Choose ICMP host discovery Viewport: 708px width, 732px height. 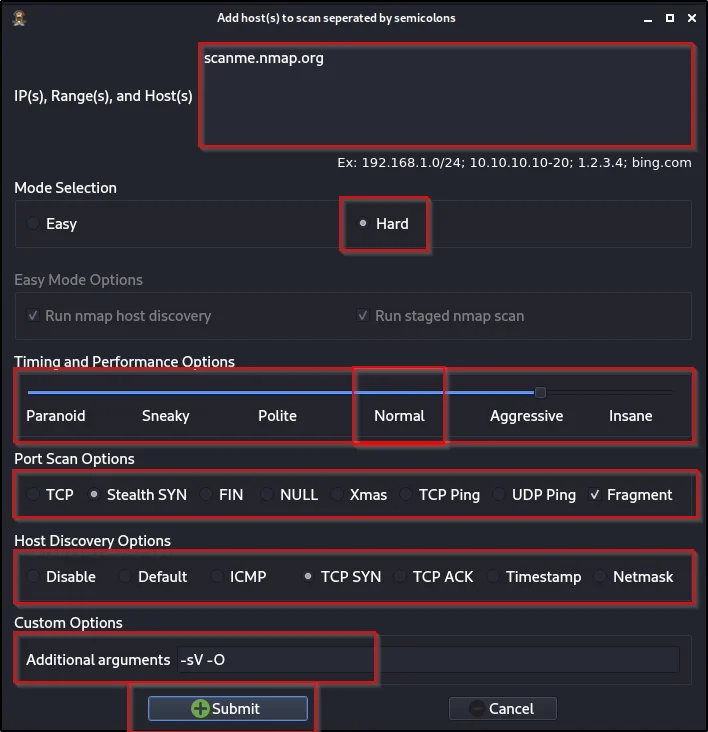(218, 577)
